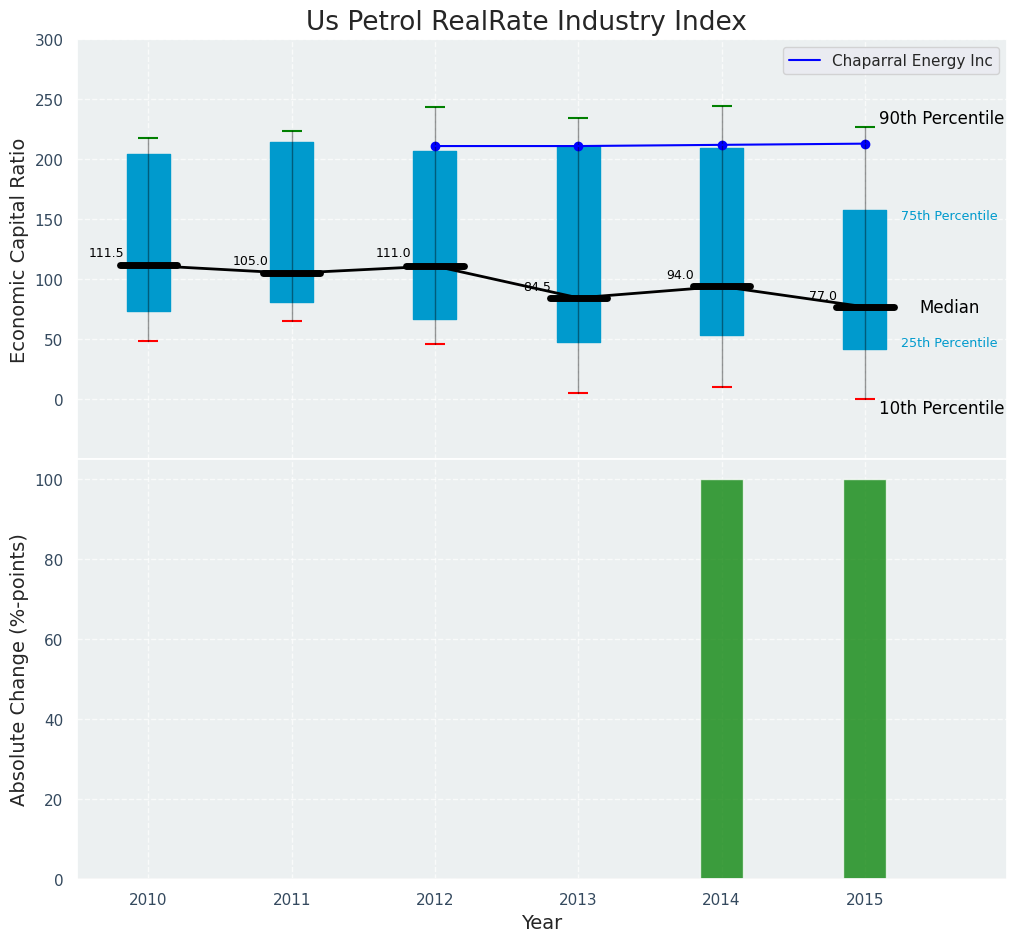This screenshot has width=1016, height=942.
Task: Click the 94.0 median value label
Action: click(680, 275)
